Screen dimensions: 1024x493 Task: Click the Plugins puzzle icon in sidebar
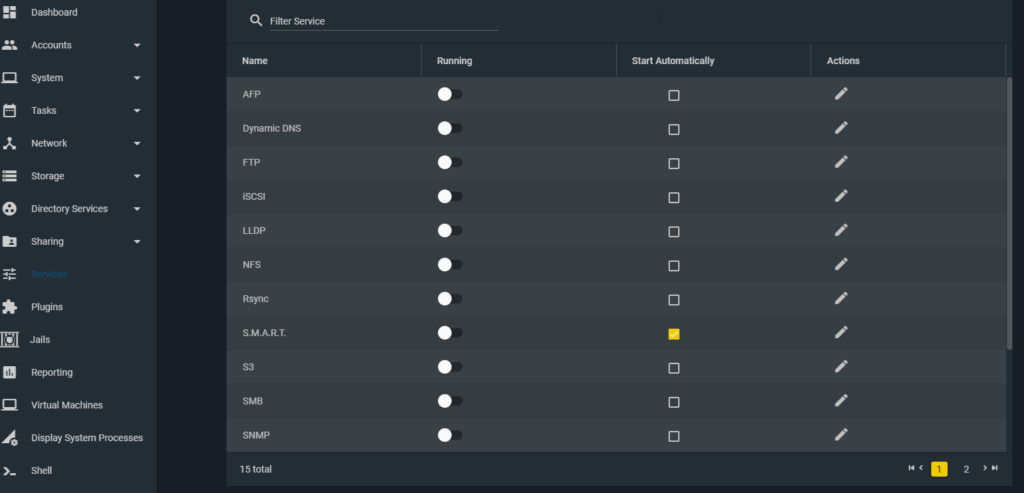click(x=10, y=307)
